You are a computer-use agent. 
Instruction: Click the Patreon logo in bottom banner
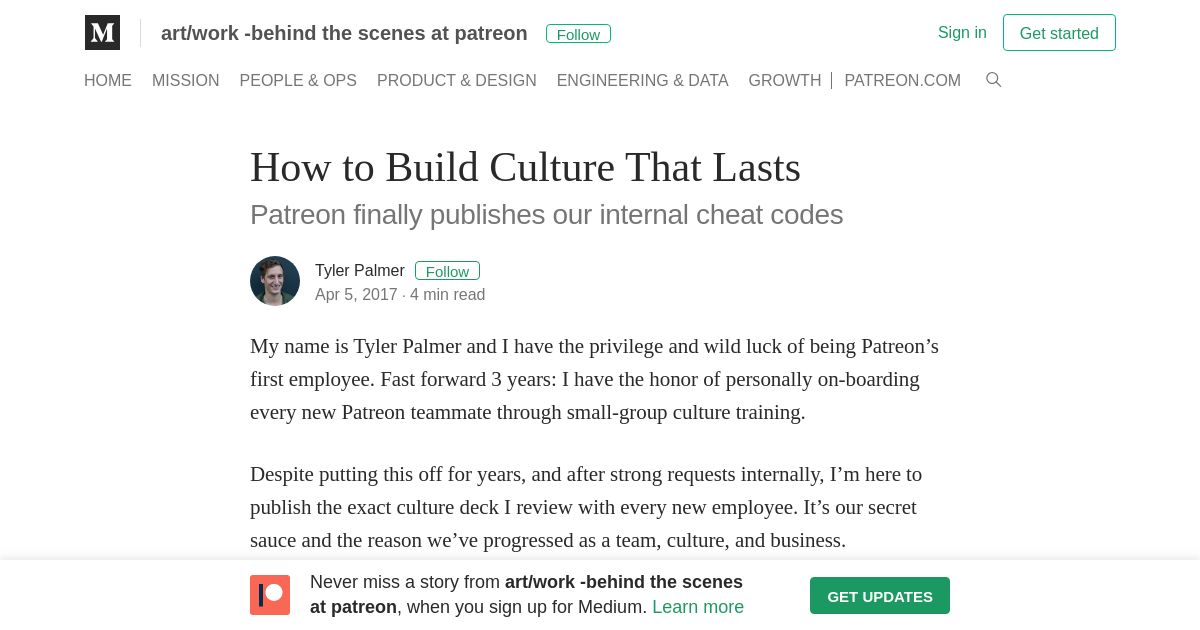point(270,595)
